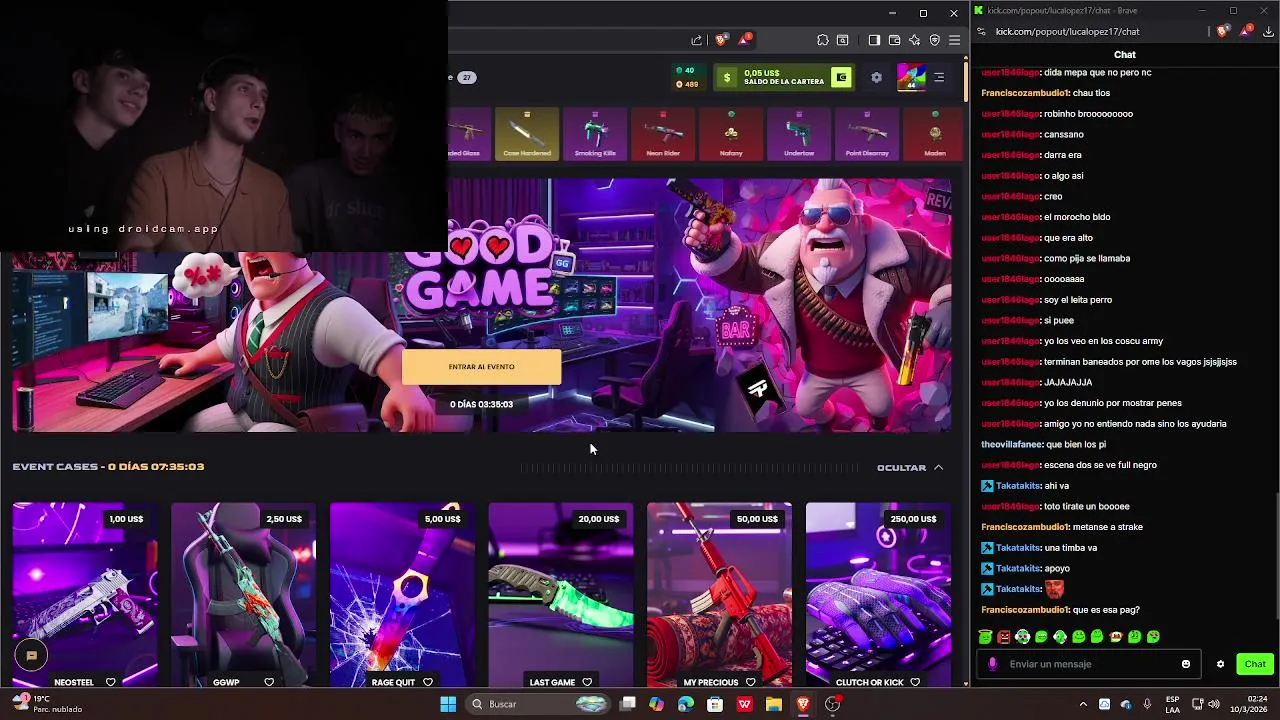Click theovillafanee username in chat
This screenshot has width=1280, height=720.
tap(1012, 444)
